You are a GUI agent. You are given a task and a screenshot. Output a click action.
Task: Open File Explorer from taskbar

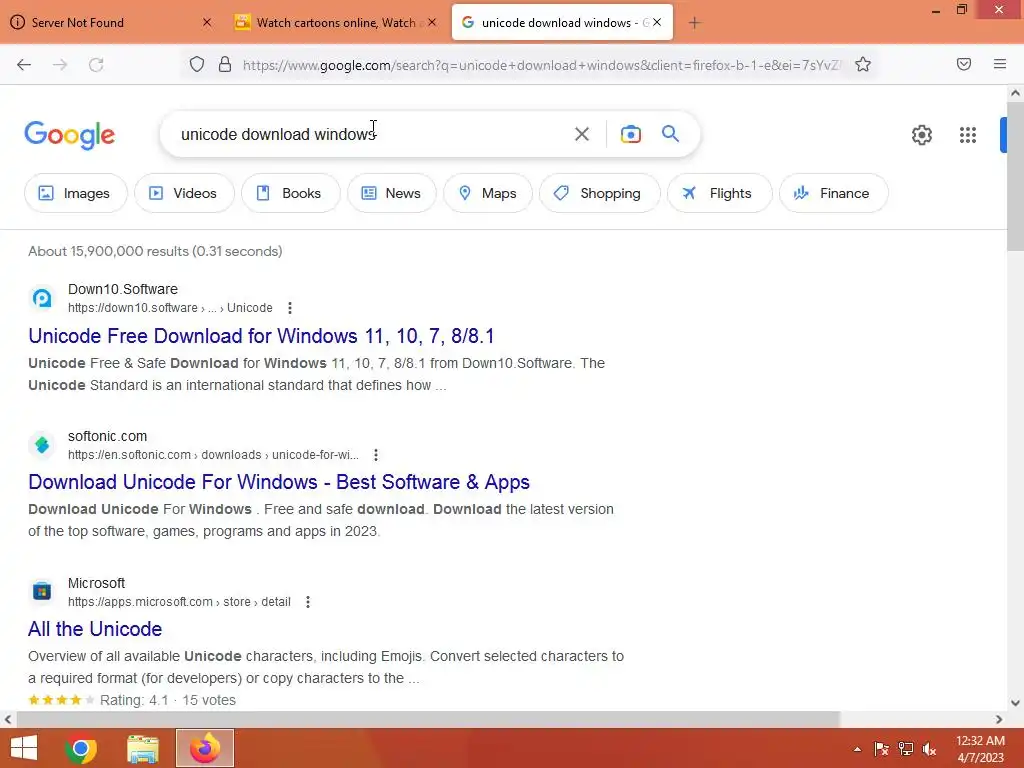143,748
